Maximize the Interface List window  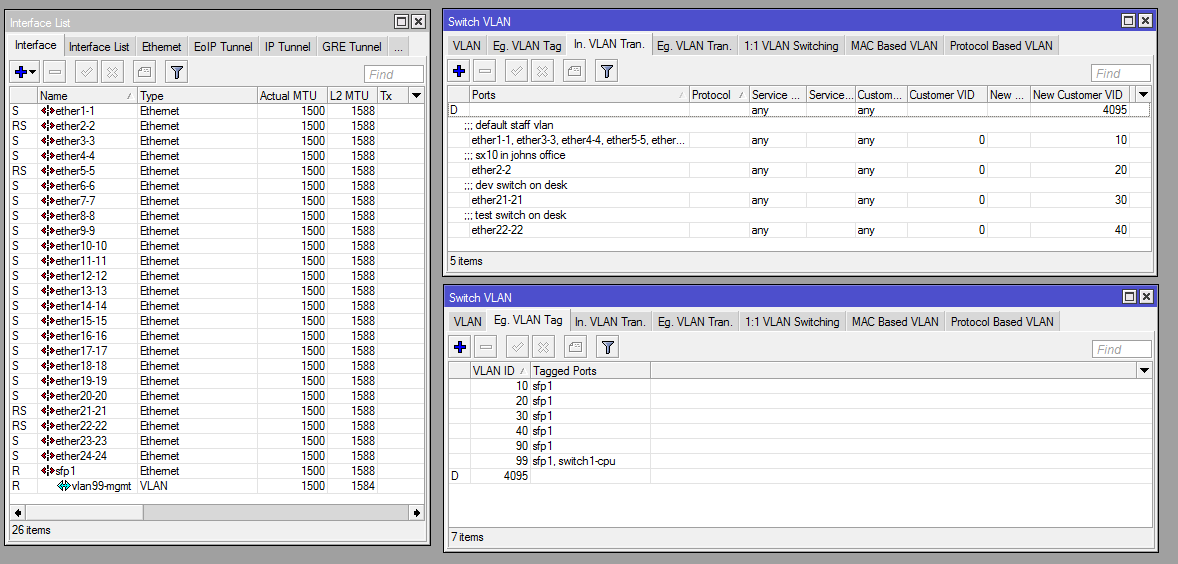tap(402, 22)
